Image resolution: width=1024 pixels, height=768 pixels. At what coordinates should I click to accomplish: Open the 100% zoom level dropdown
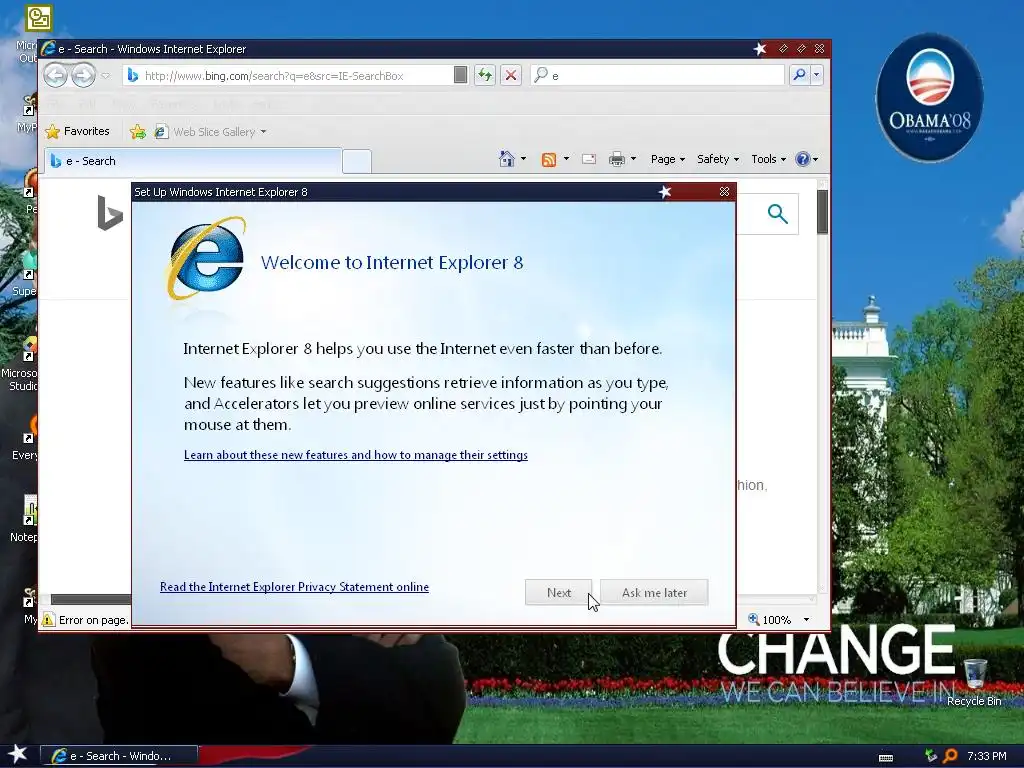(x=806, y=620)
